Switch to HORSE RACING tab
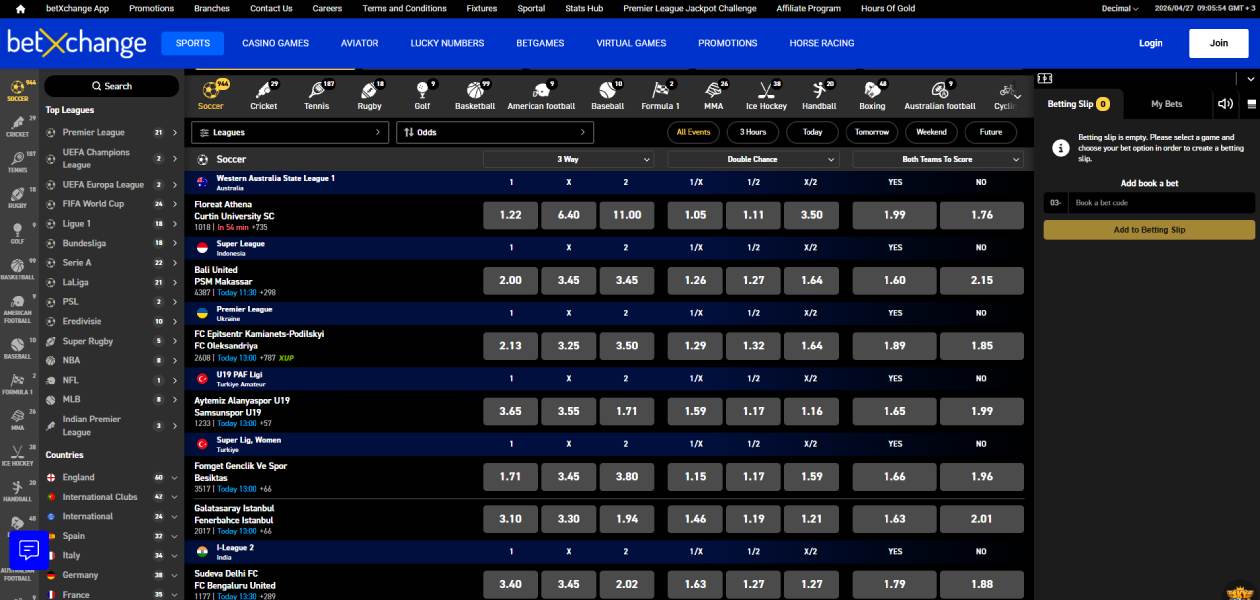Image resolution: width=1260 pixels, height=600 pixels. point(821,43)
